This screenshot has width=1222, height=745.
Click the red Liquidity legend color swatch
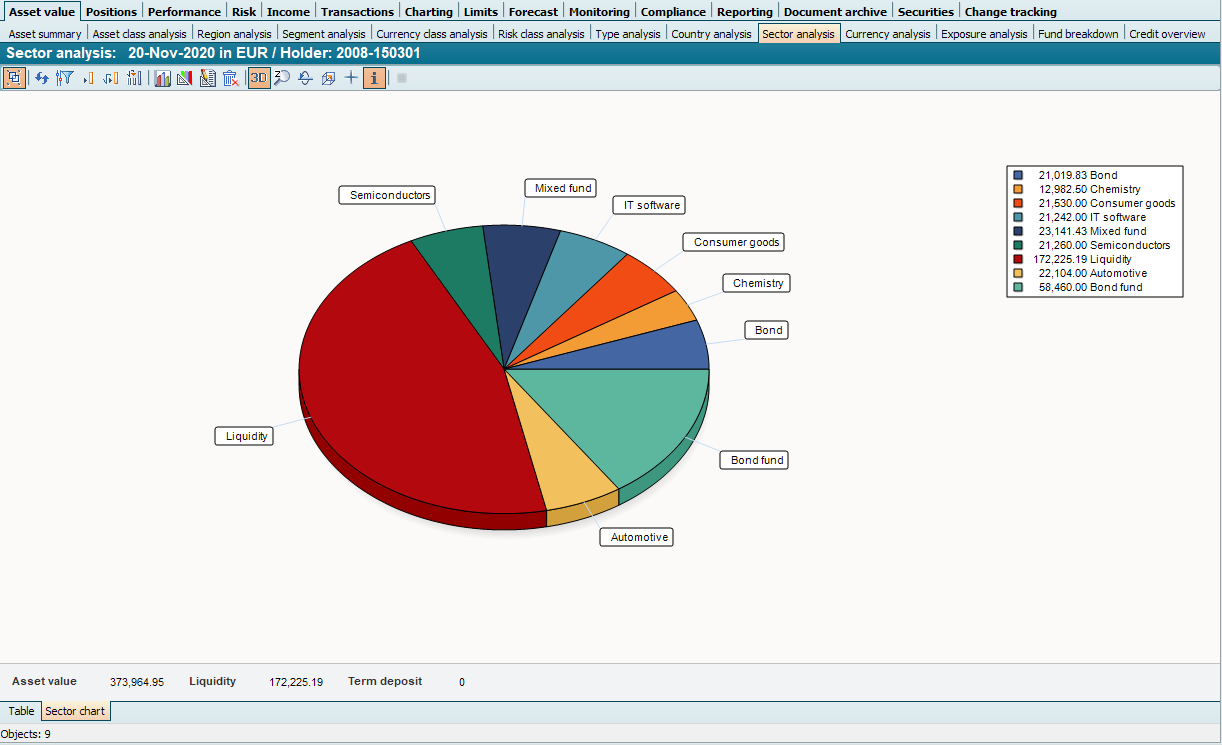(1018, 259)
